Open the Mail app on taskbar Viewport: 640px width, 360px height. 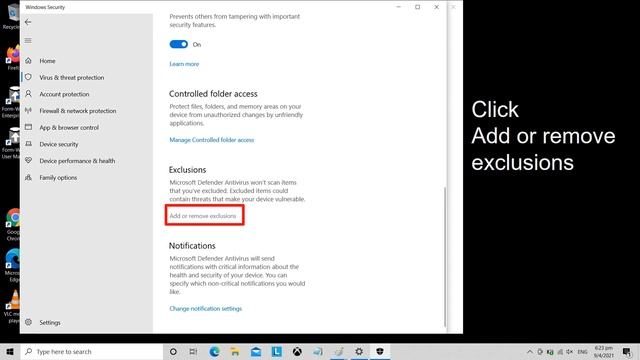pos(256,351)
